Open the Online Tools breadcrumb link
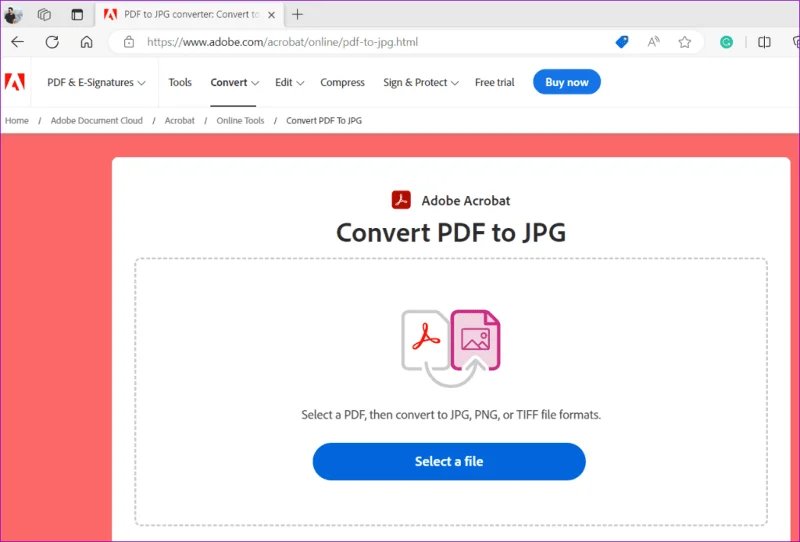The image size is (800, 542). (x=240, y=120)
